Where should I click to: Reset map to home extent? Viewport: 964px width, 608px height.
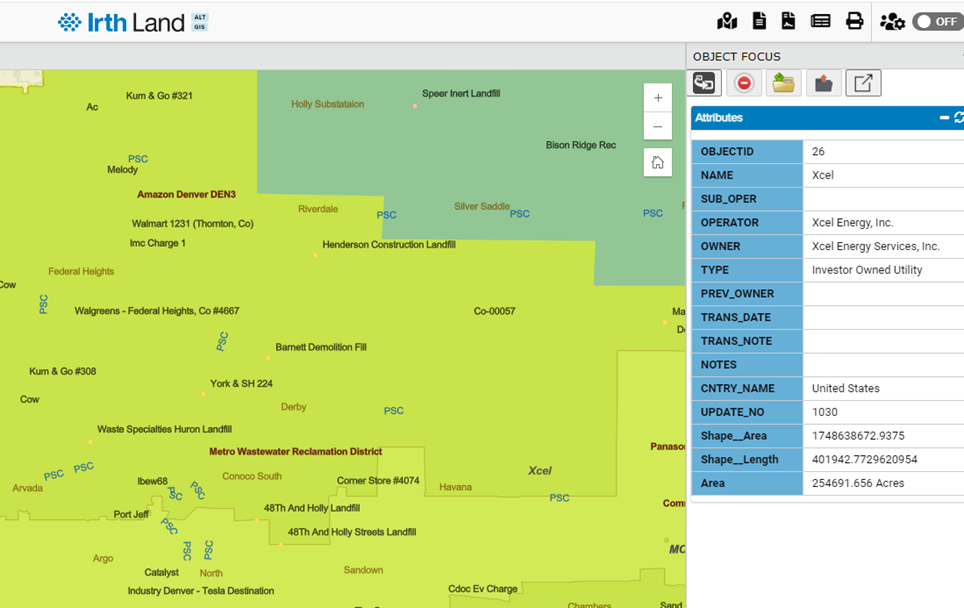point(658,163)
